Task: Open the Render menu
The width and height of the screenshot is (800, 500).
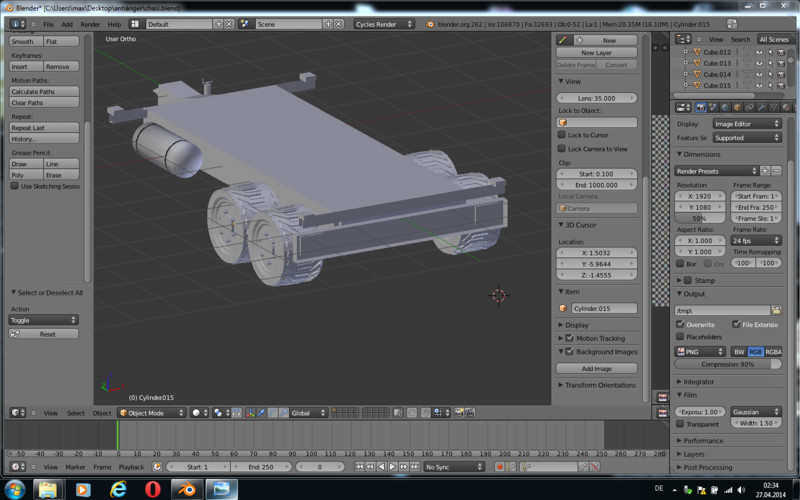Action: 90,24
